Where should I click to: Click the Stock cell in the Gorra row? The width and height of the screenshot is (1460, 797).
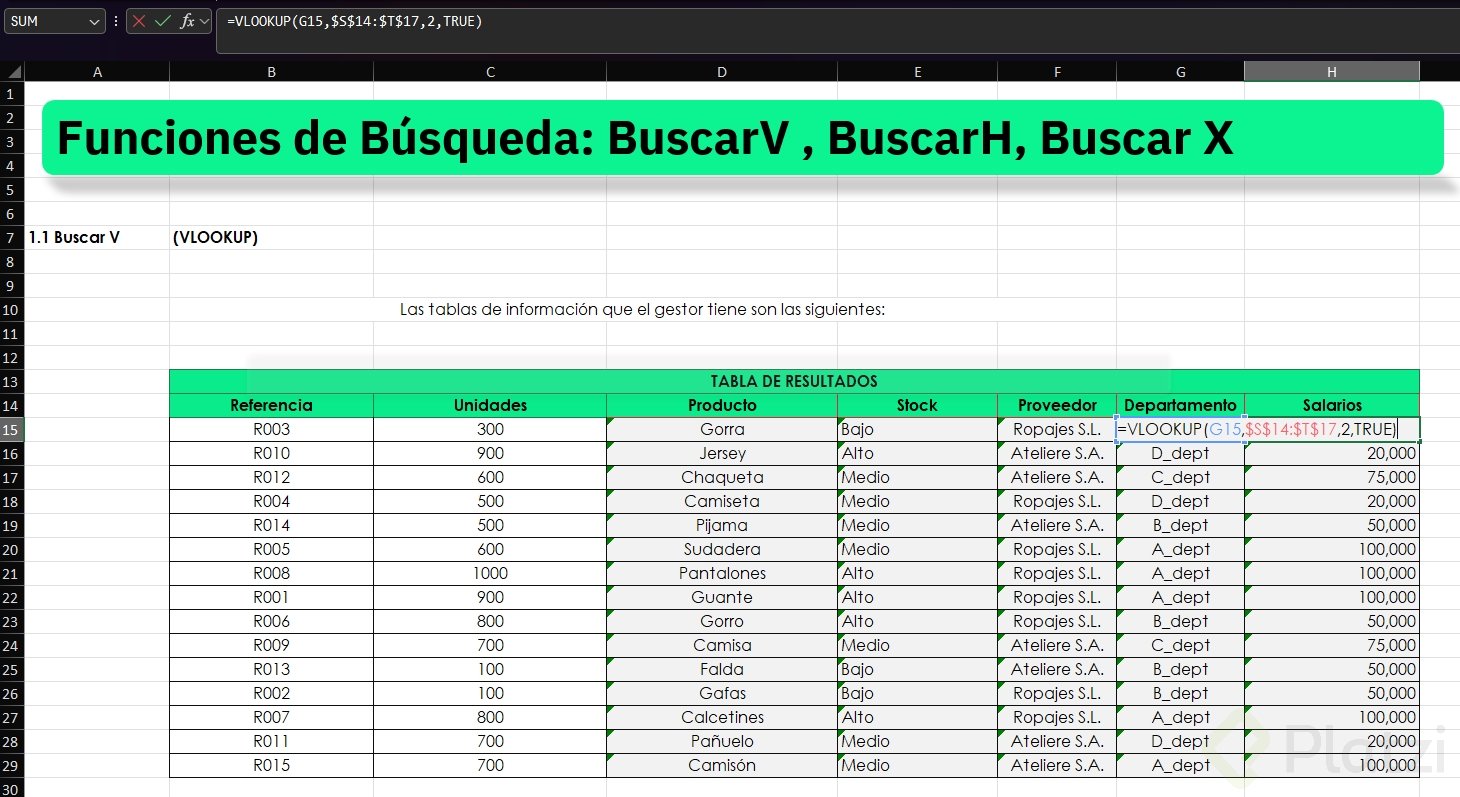917,429
